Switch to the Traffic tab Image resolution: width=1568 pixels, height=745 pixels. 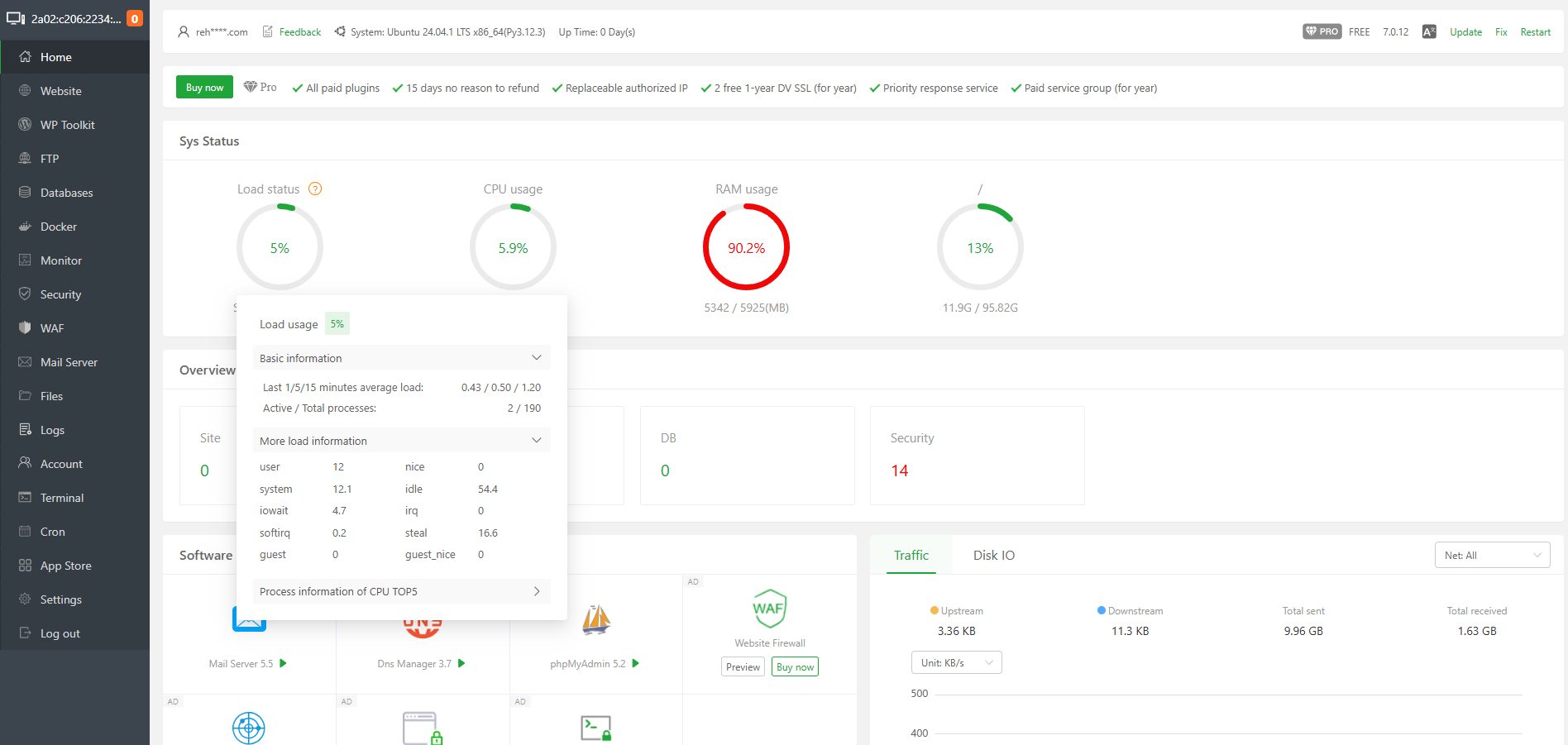pos(911,556)
